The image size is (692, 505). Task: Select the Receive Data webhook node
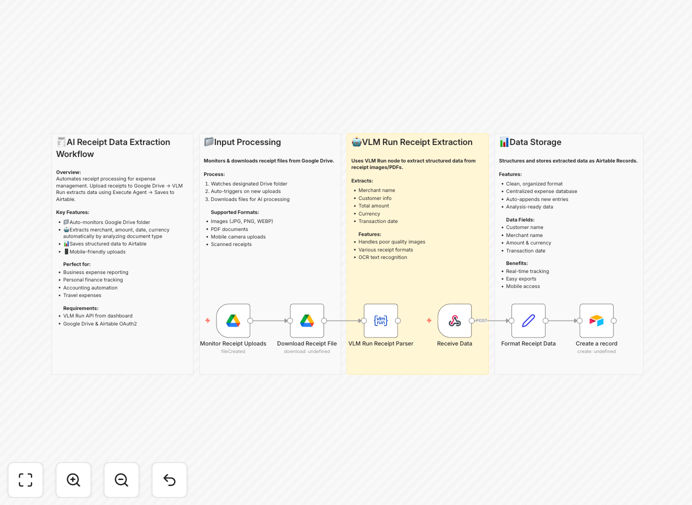(455, 320)
